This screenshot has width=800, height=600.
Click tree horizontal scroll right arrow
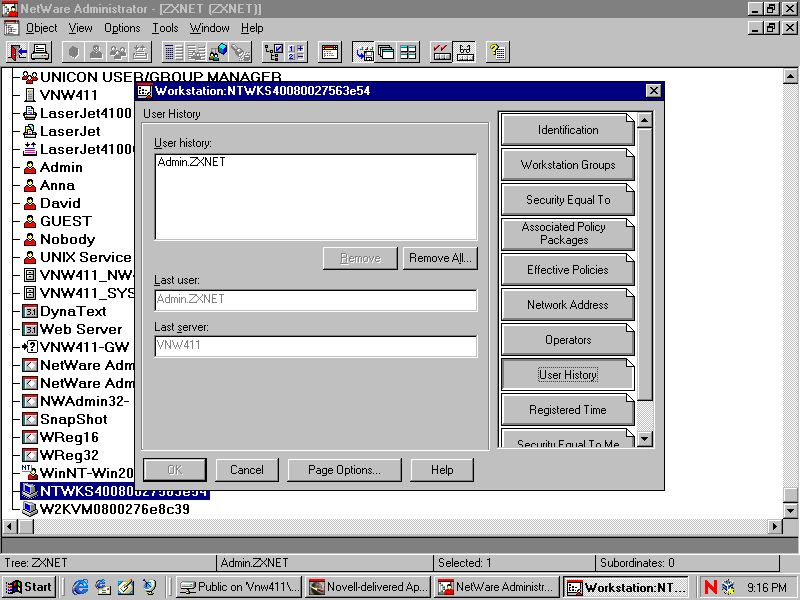click(x=775, y=526)
